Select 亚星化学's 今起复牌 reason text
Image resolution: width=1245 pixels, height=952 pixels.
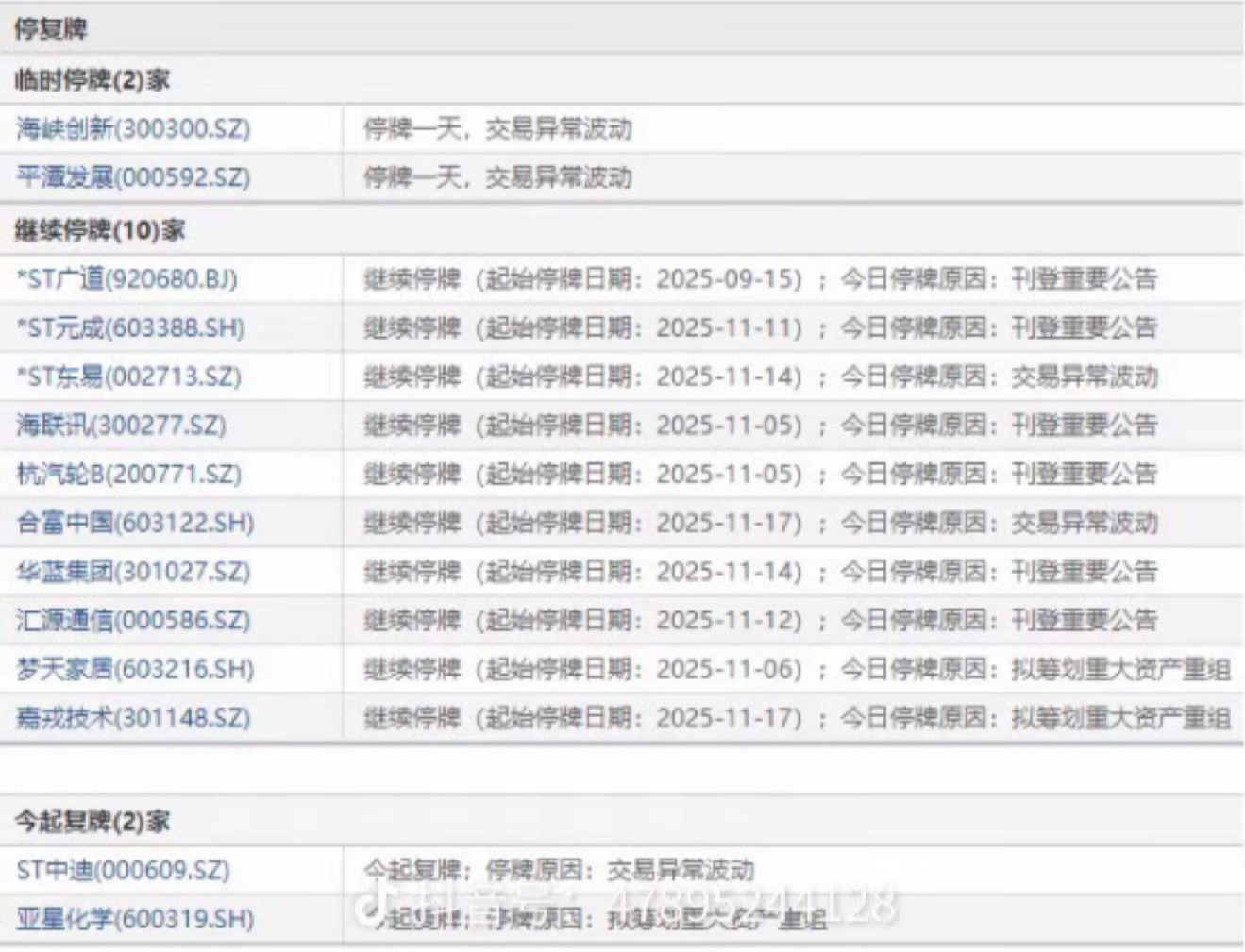(595, 919)
